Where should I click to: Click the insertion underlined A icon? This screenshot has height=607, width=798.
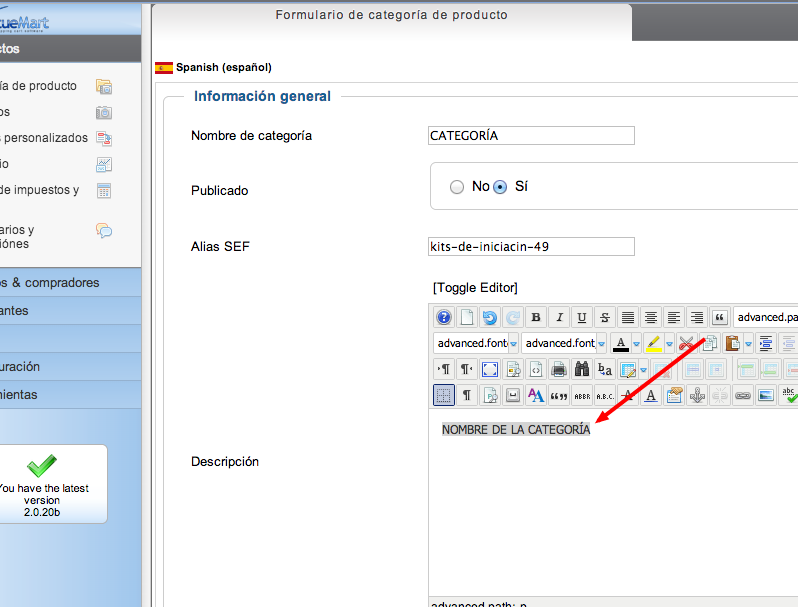tap(651, 395)
